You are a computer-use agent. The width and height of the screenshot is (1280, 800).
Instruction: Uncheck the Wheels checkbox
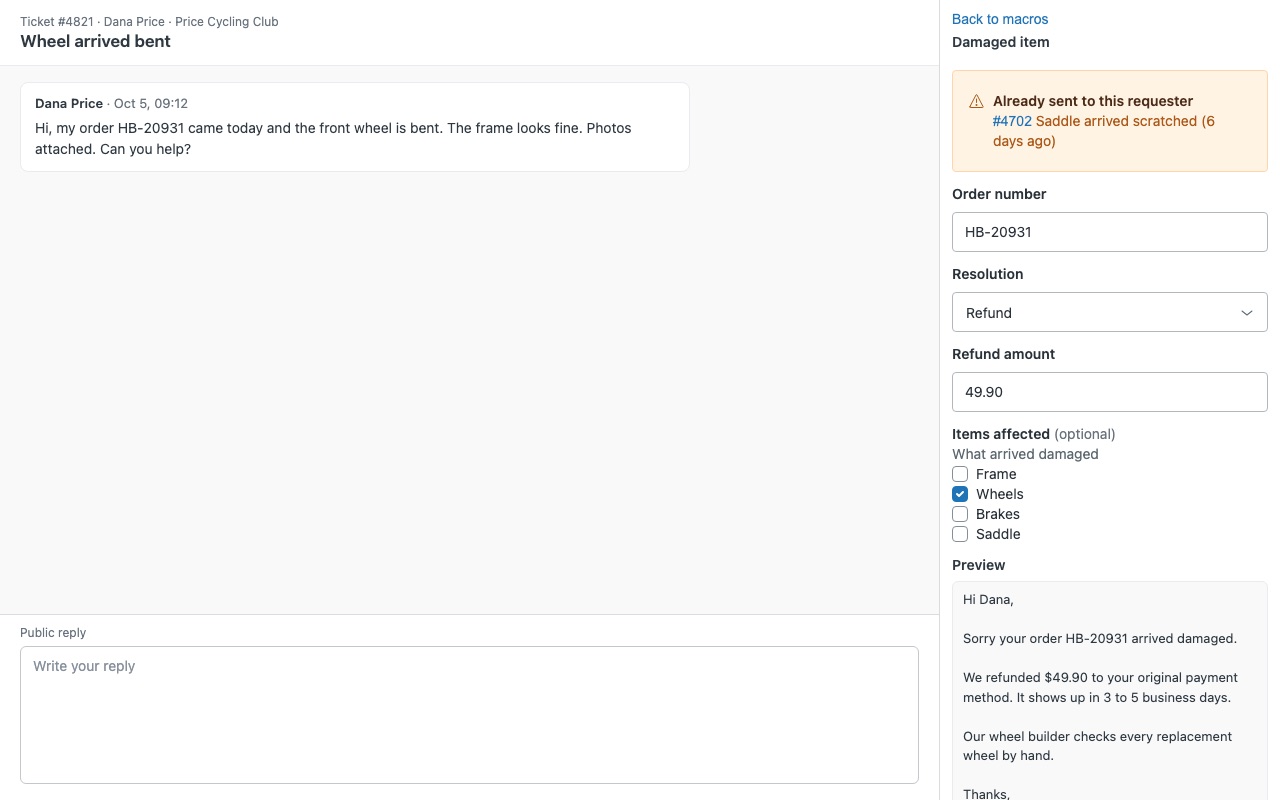point(960,494)
